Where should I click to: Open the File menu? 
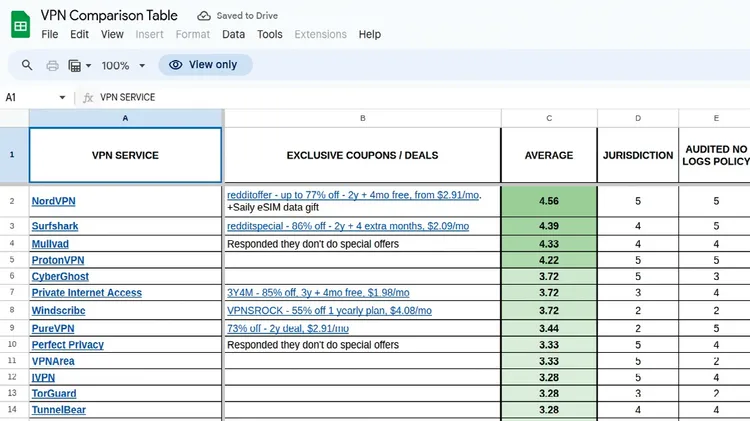[50, 34]
